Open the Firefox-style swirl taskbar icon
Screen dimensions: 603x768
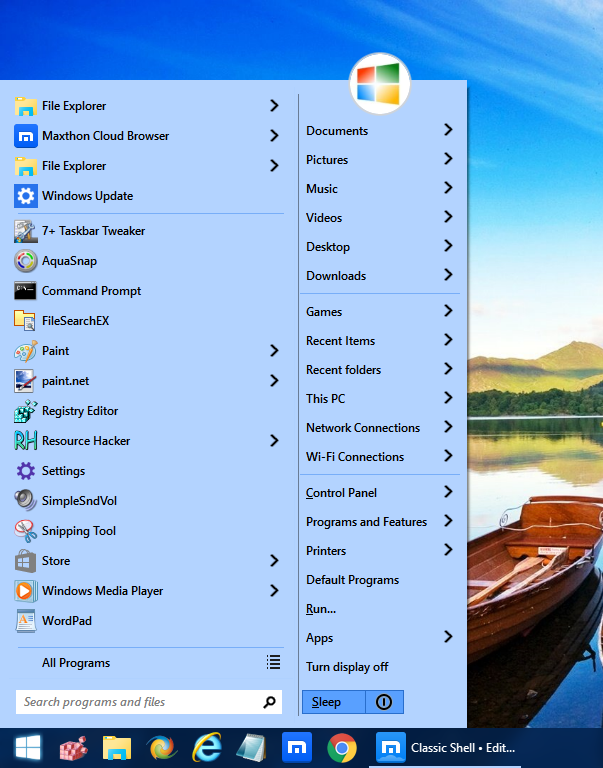162,748
